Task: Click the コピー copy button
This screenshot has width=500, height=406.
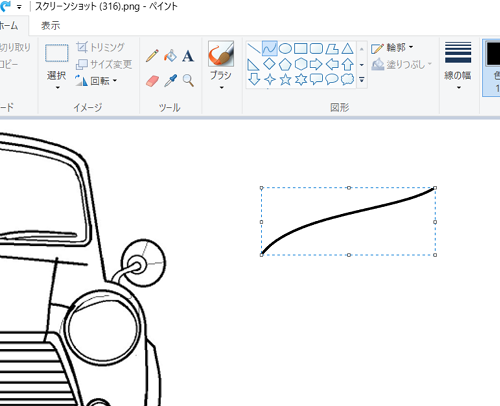Action: click(x=9, y=64)
